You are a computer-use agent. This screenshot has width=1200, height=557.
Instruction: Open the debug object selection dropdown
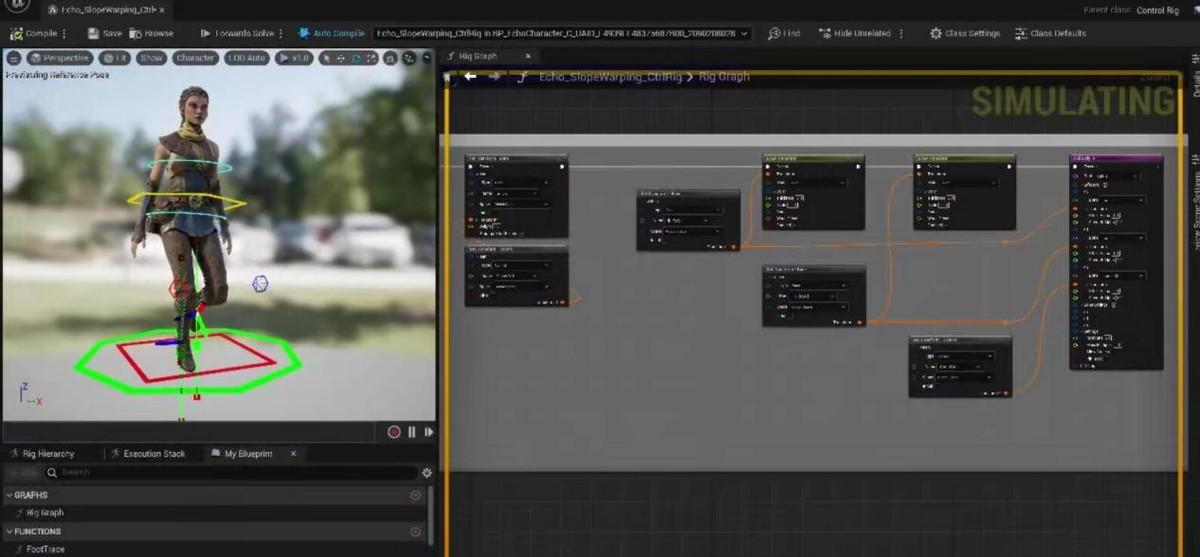point(563,33)
